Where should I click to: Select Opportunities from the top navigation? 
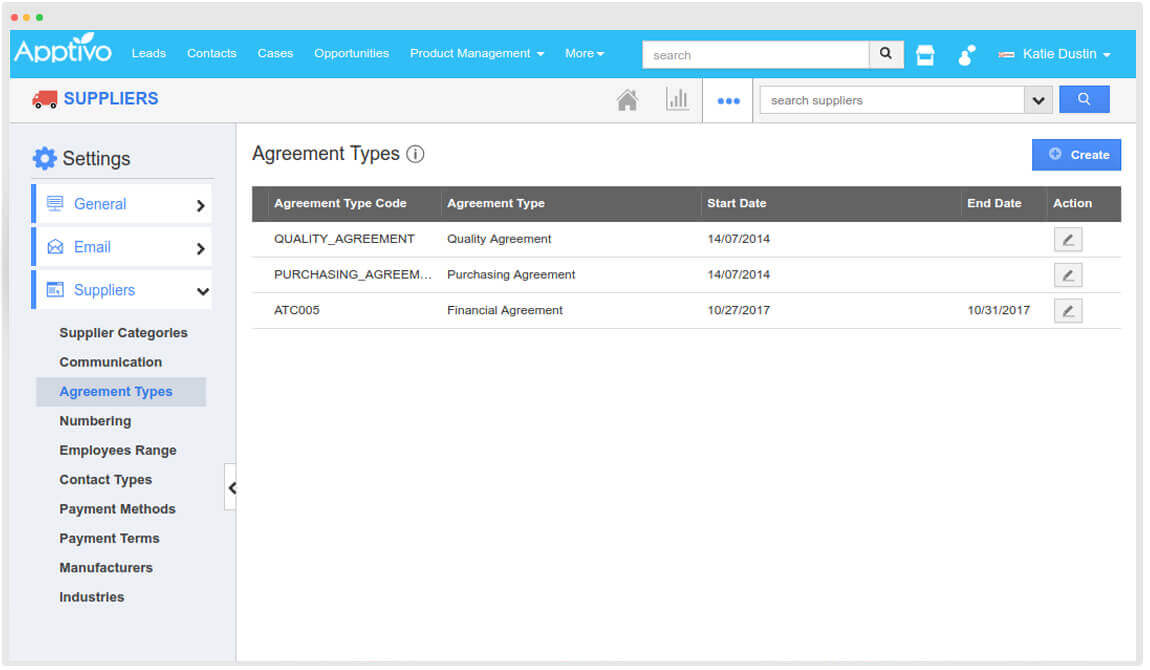pos(351,54)
